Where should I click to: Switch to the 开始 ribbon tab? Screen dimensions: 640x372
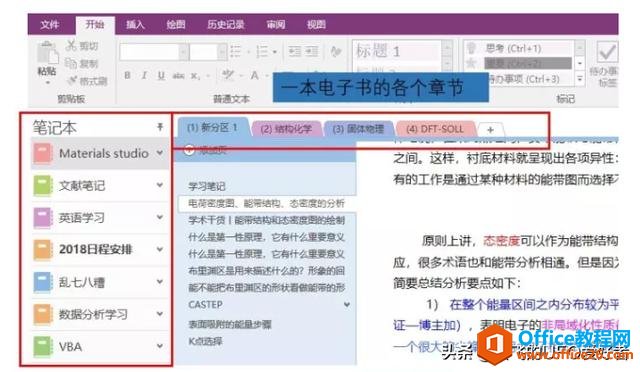[95, 25]
